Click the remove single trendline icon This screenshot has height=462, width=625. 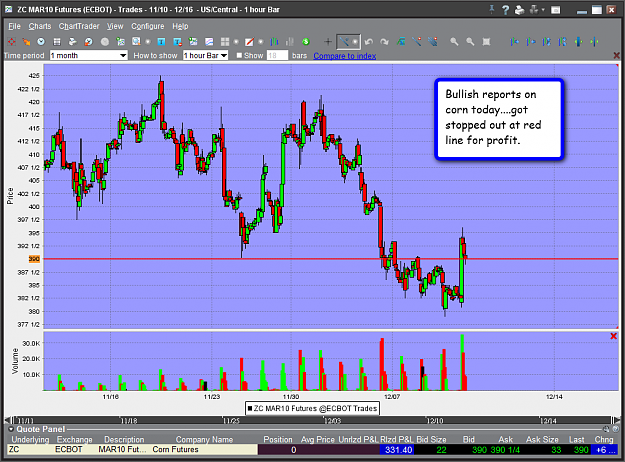pyautogui.click(x=417, y=41)
